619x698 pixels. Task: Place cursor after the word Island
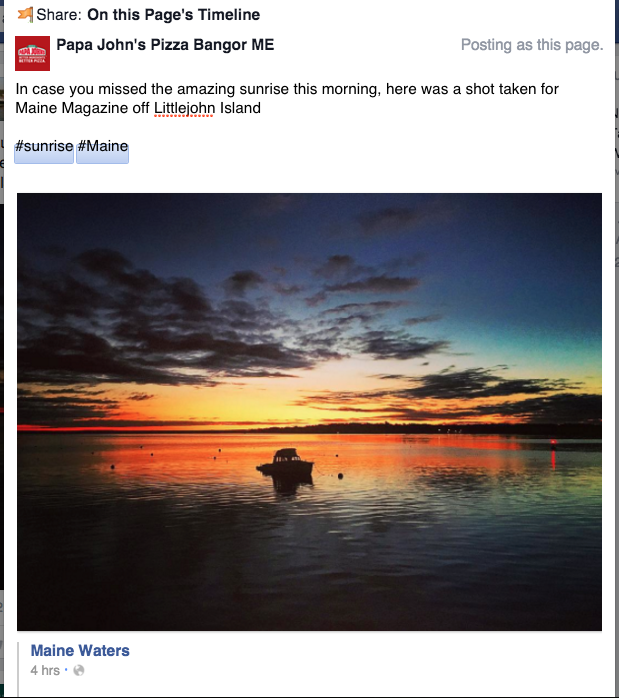pyautogui.click(x=262, y=108)
